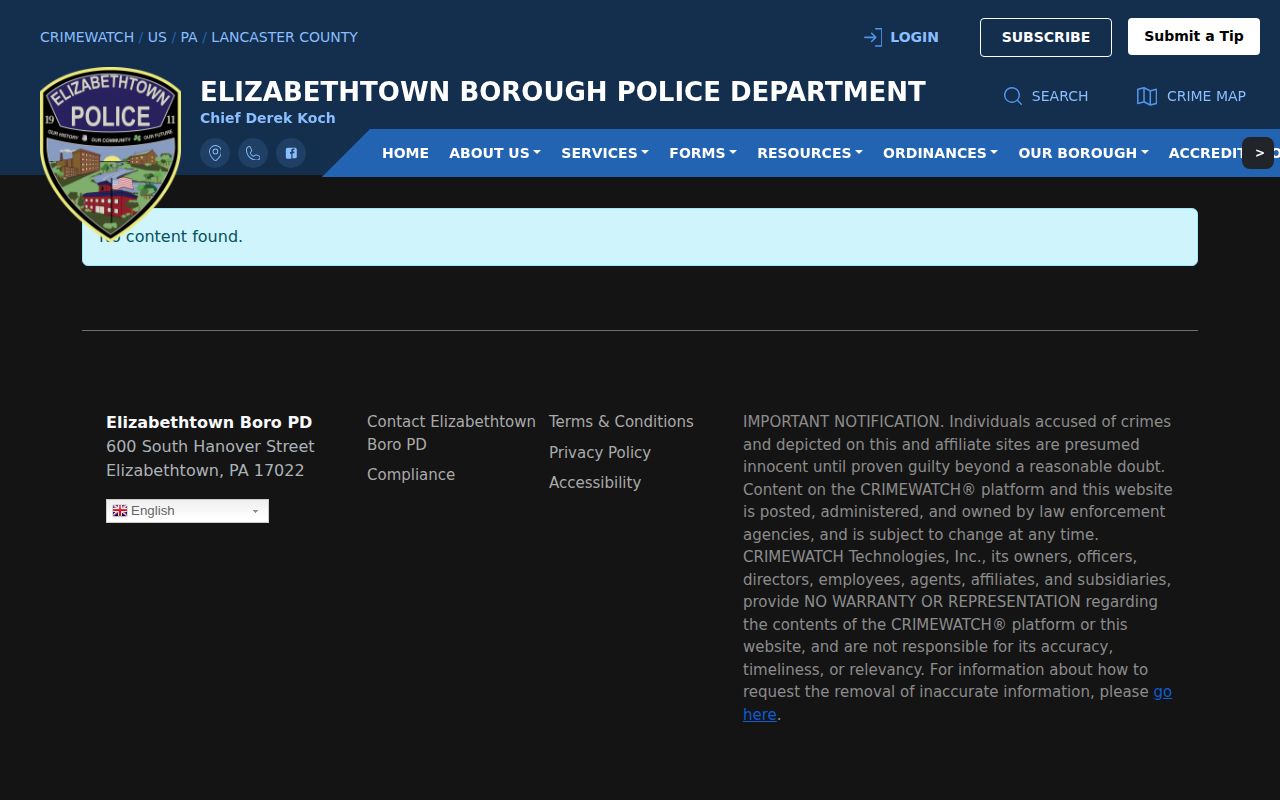Open the Accessibility footer link
The width and height of the screenshot is (1280, 800).
[x=595, y=482]
